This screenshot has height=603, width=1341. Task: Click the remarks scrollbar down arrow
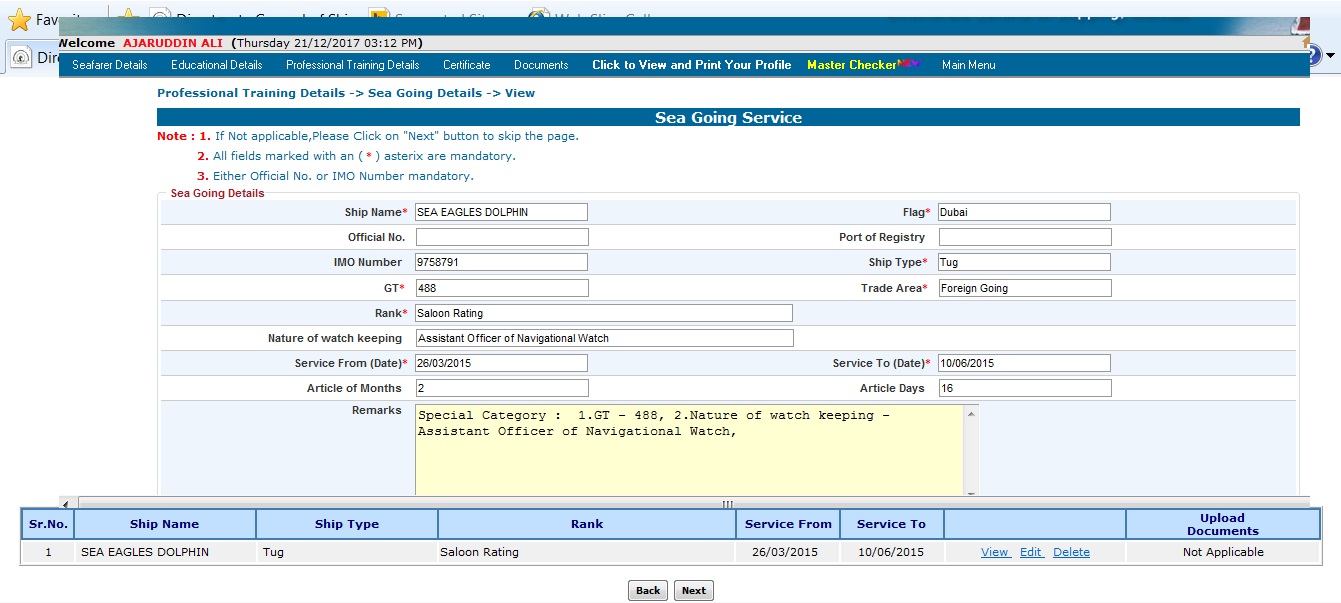click(x=971, y=492)
